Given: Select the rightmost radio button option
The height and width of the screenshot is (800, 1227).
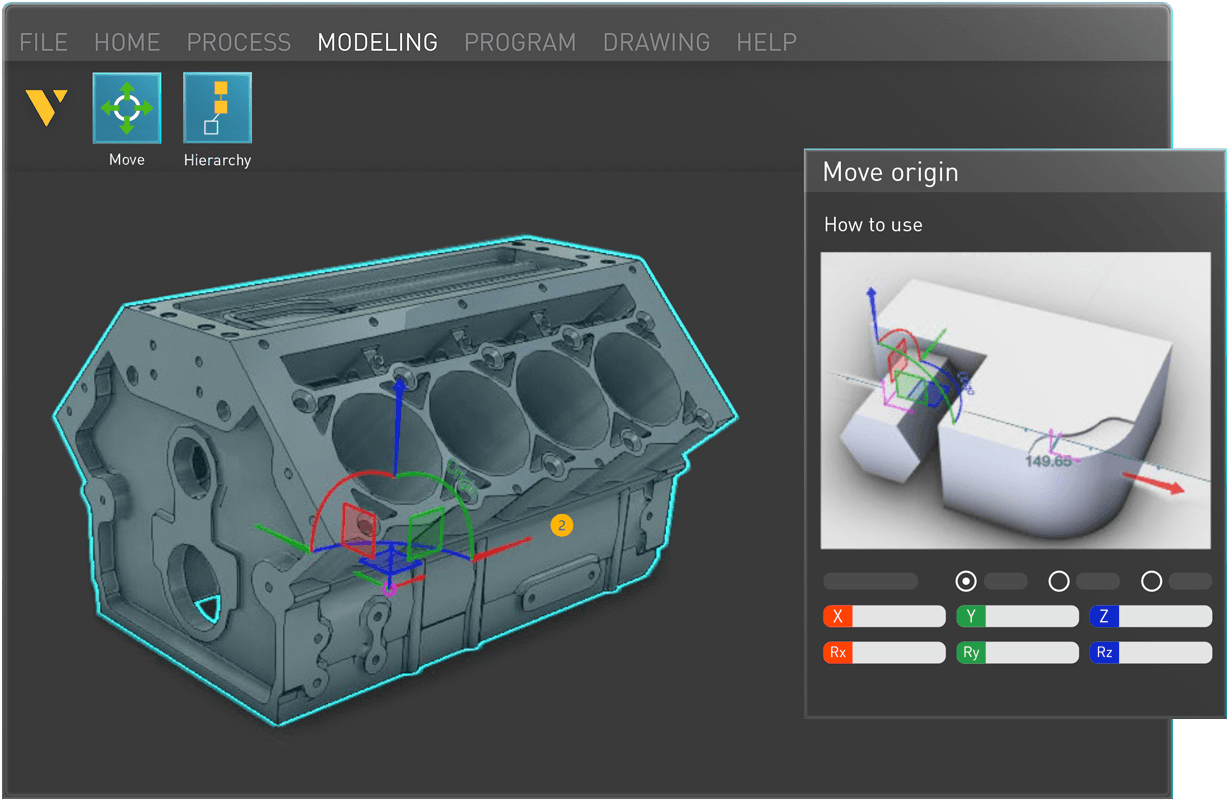Looking at the screenshot, I should pyautogui.click(x=1151, y=581).
